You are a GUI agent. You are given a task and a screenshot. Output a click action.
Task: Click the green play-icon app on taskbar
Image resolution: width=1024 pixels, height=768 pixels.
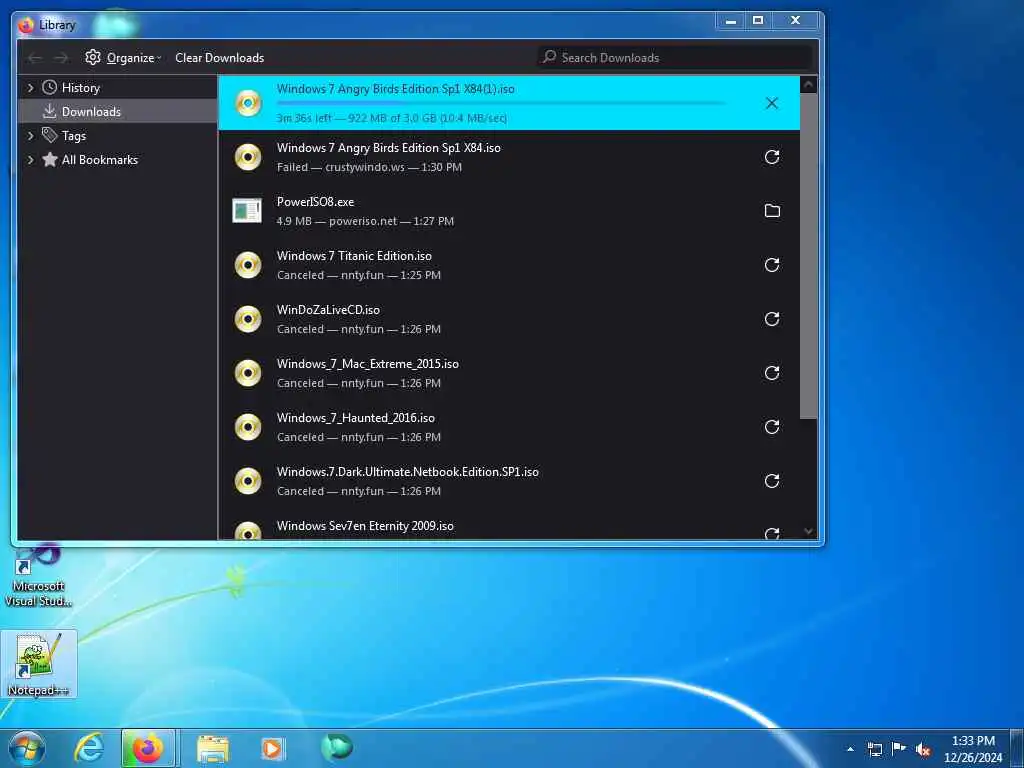337,747
